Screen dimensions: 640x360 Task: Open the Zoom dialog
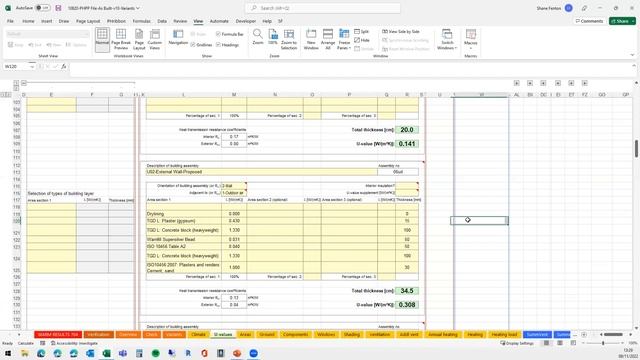click(258, 37)
